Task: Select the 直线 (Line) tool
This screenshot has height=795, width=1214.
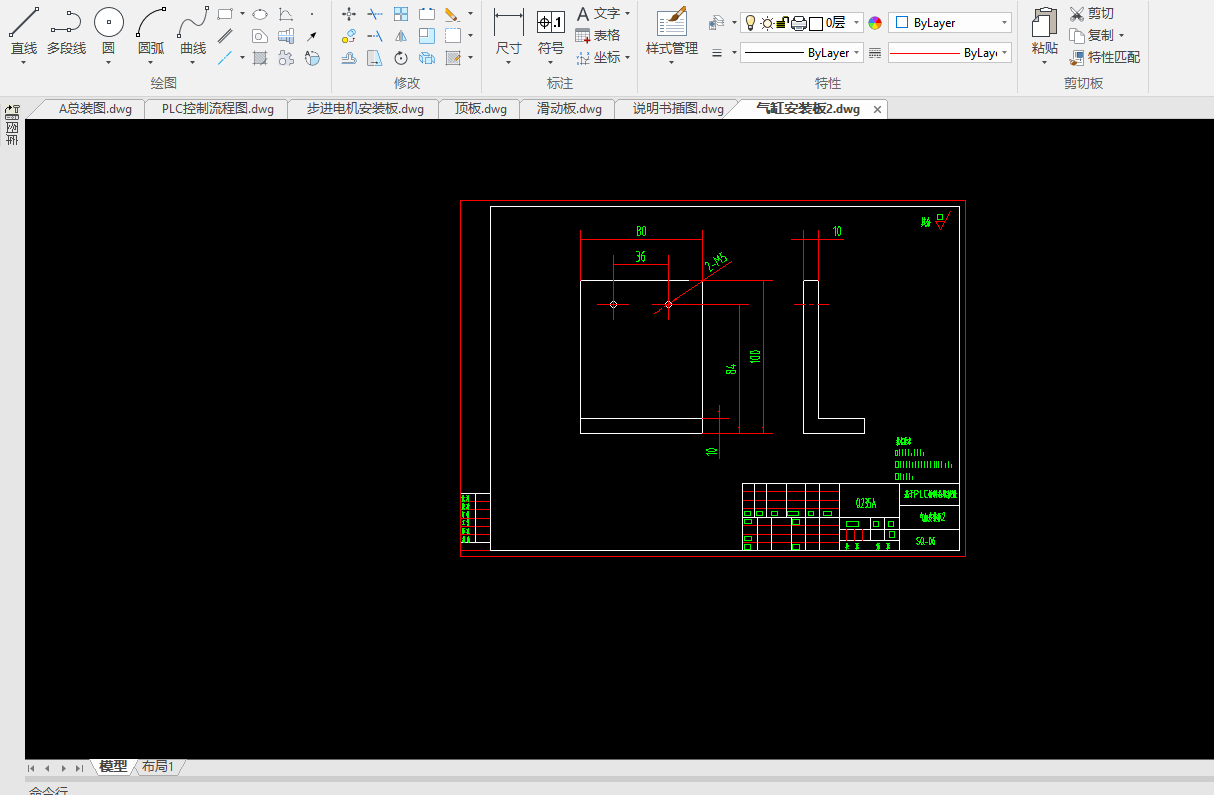Action: point(24,30)
